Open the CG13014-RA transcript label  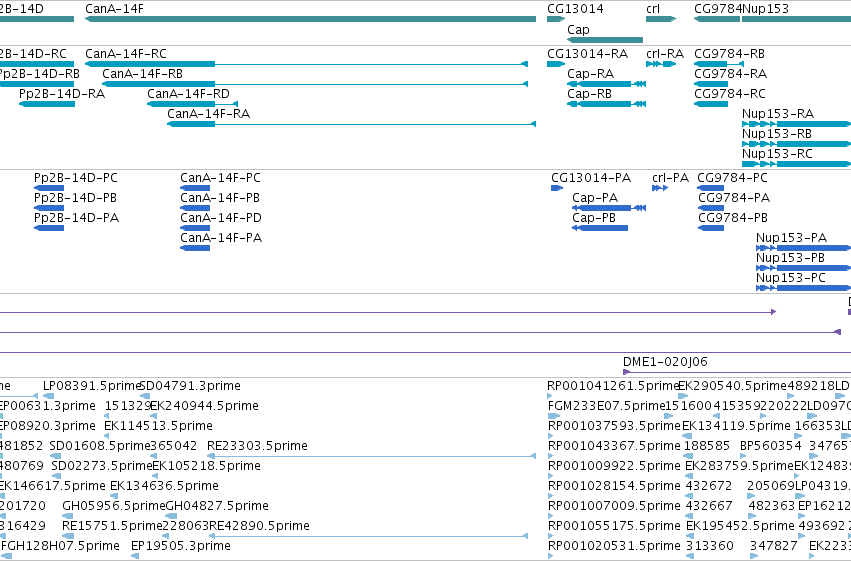(x=588, y=54)
